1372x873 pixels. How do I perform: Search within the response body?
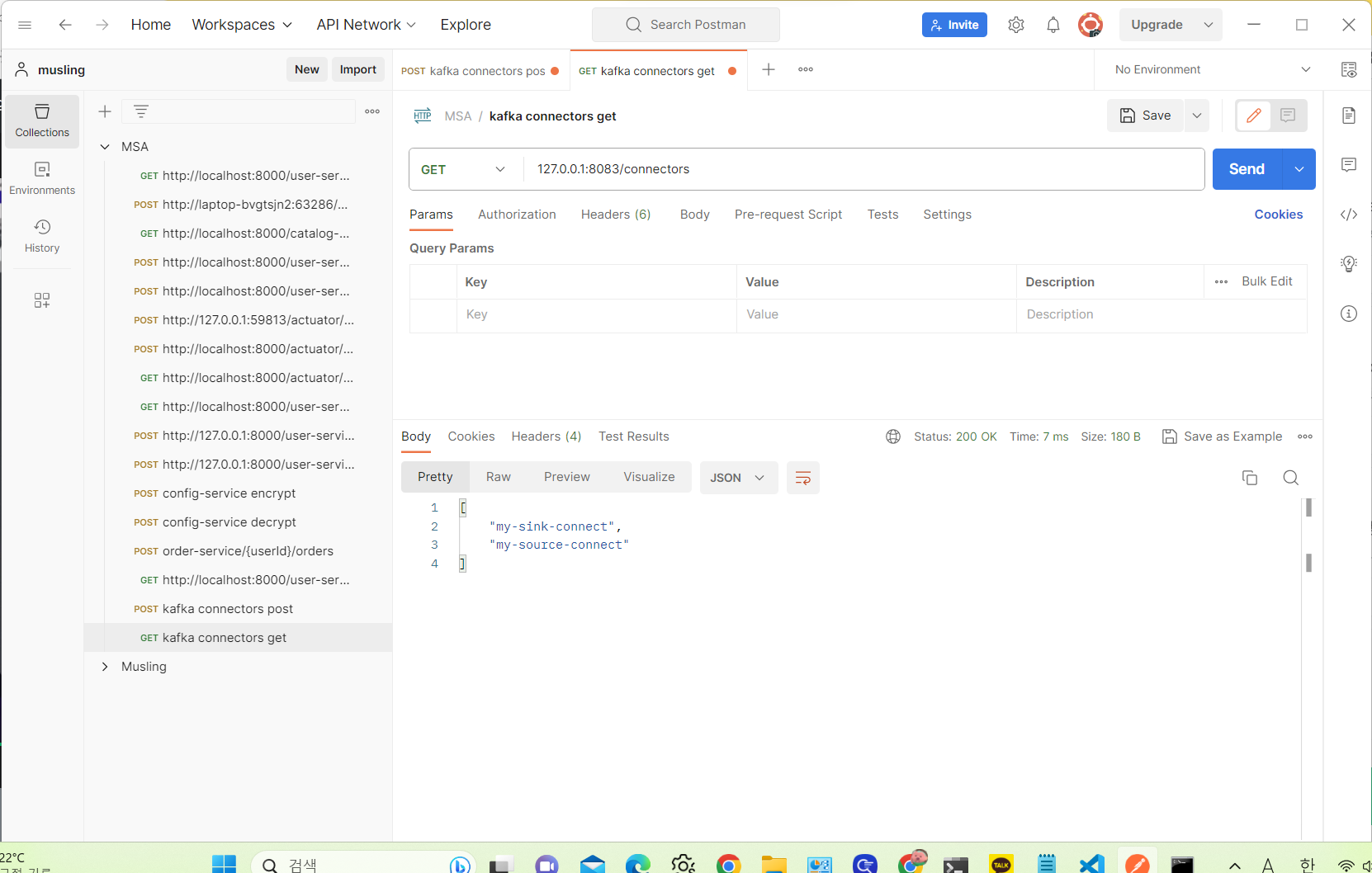[x=1291, y=478]
